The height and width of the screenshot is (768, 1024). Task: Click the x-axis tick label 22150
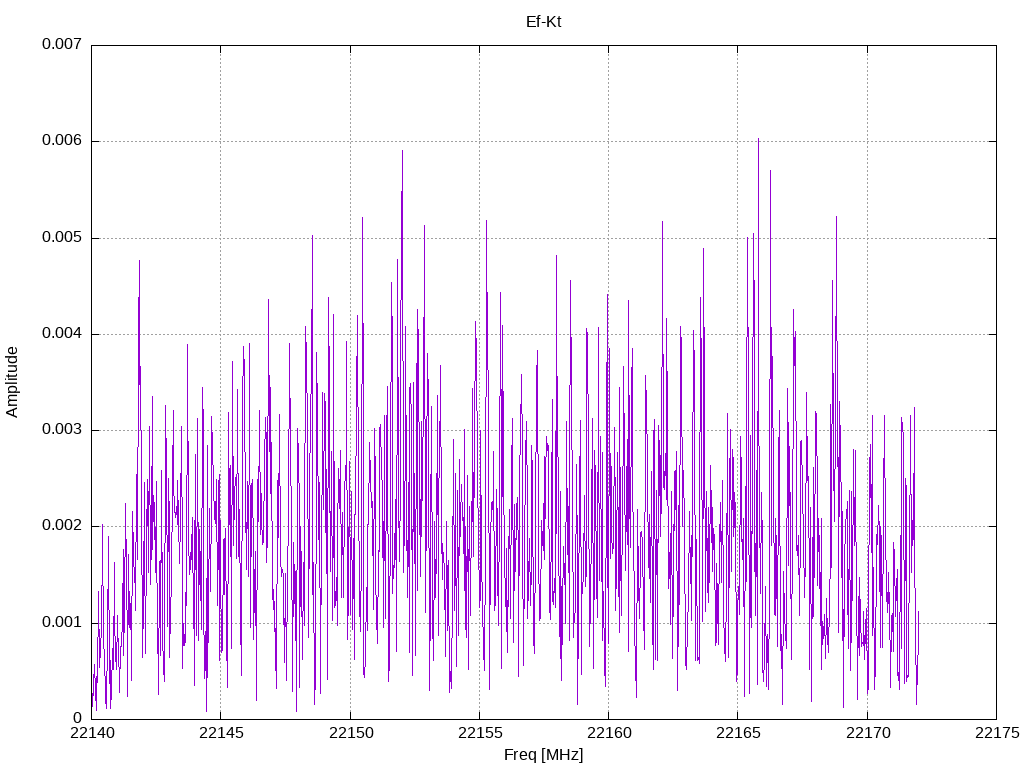pyautogui.click(x=351, y=733)
